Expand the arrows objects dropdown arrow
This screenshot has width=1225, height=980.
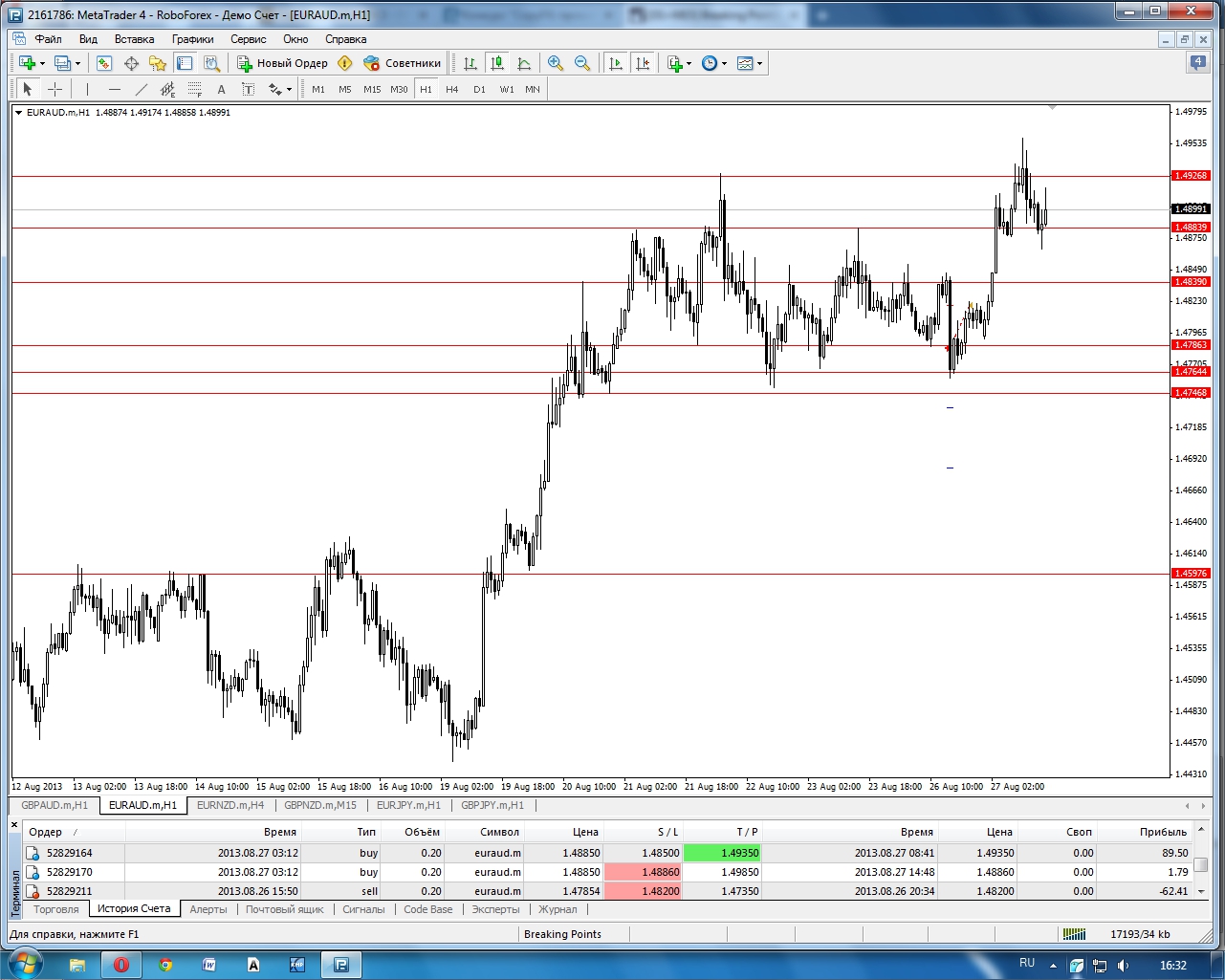tap(289, 90)
